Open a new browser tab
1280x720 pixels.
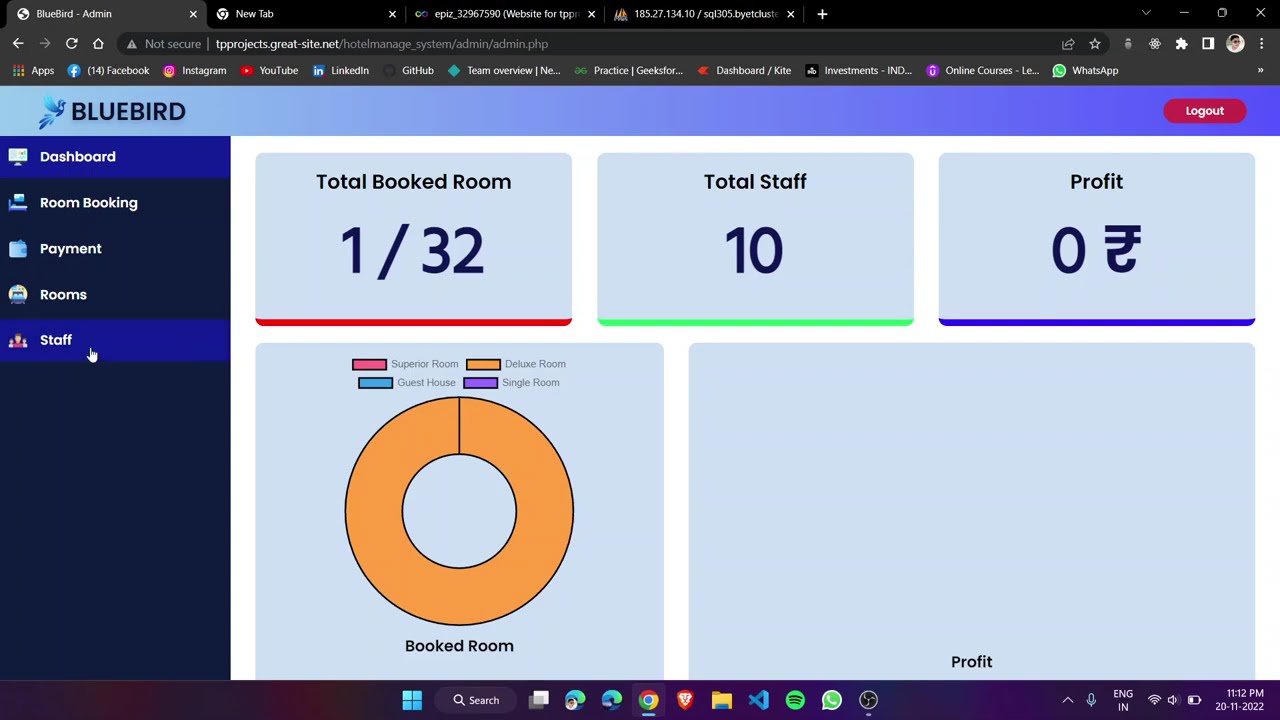822,14
